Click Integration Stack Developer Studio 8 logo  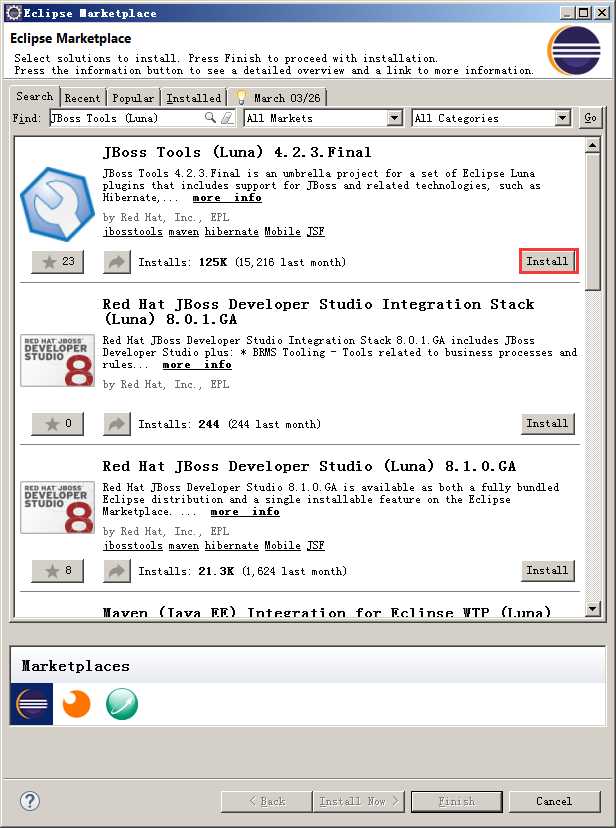coord(58,361)
